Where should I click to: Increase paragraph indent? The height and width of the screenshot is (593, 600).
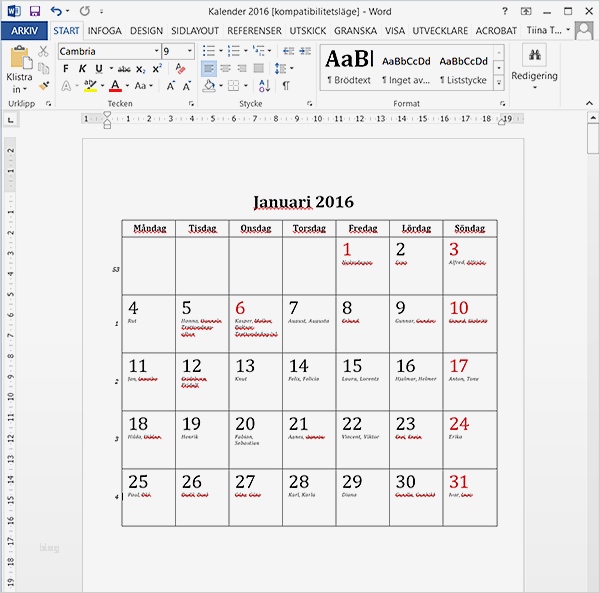305,51
